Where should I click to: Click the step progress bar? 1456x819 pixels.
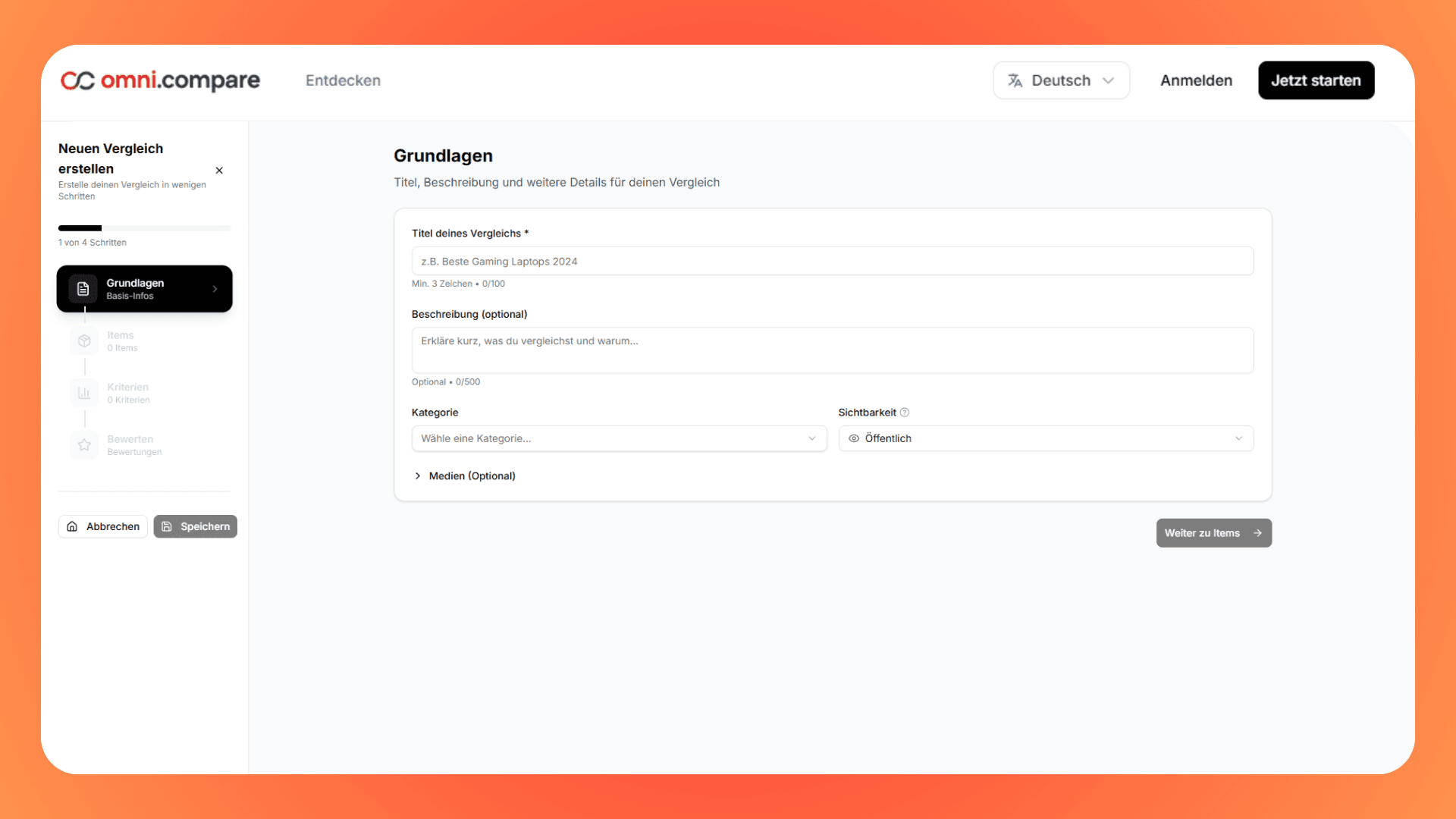tap(144, 227)
